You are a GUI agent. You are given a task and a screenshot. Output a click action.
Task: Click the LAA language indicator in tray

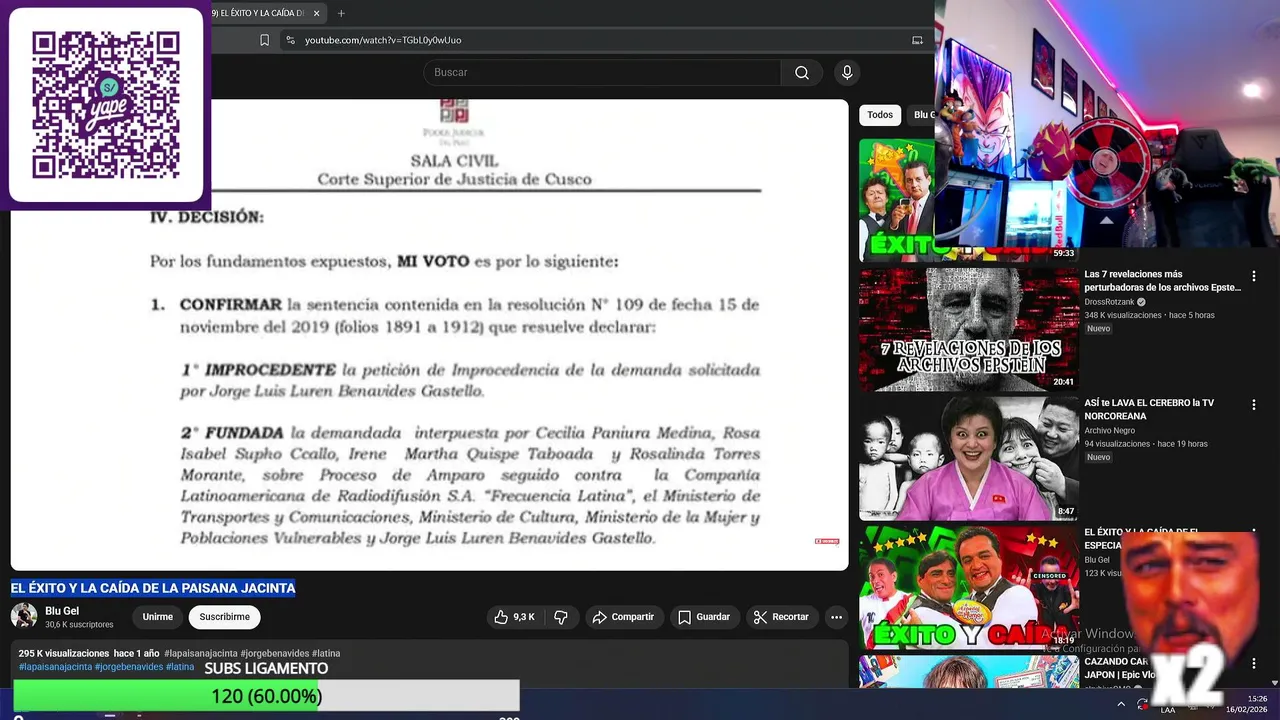[x=1167, y=710]
